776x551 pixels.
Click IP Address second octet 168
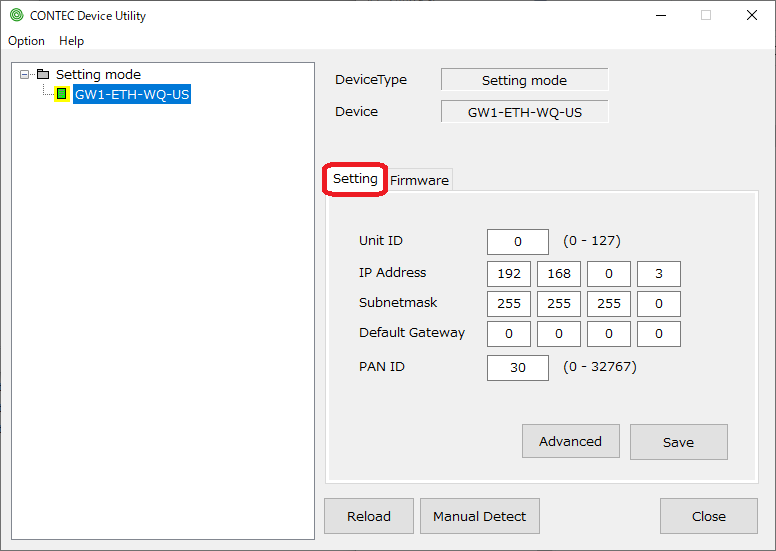(x=559, y=274)
